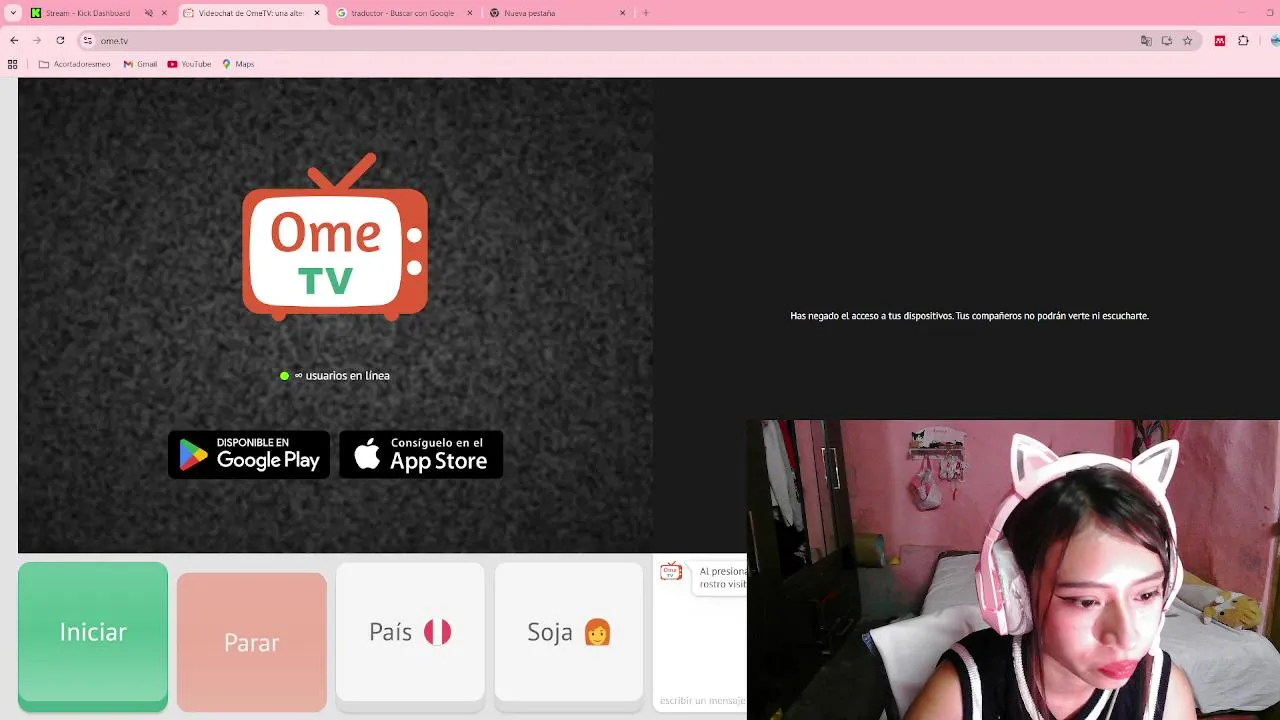The height and width of the screenshot is (720, 1280).
Task: Click the 'Has negado el acceso' message
Action: (969, 316)
